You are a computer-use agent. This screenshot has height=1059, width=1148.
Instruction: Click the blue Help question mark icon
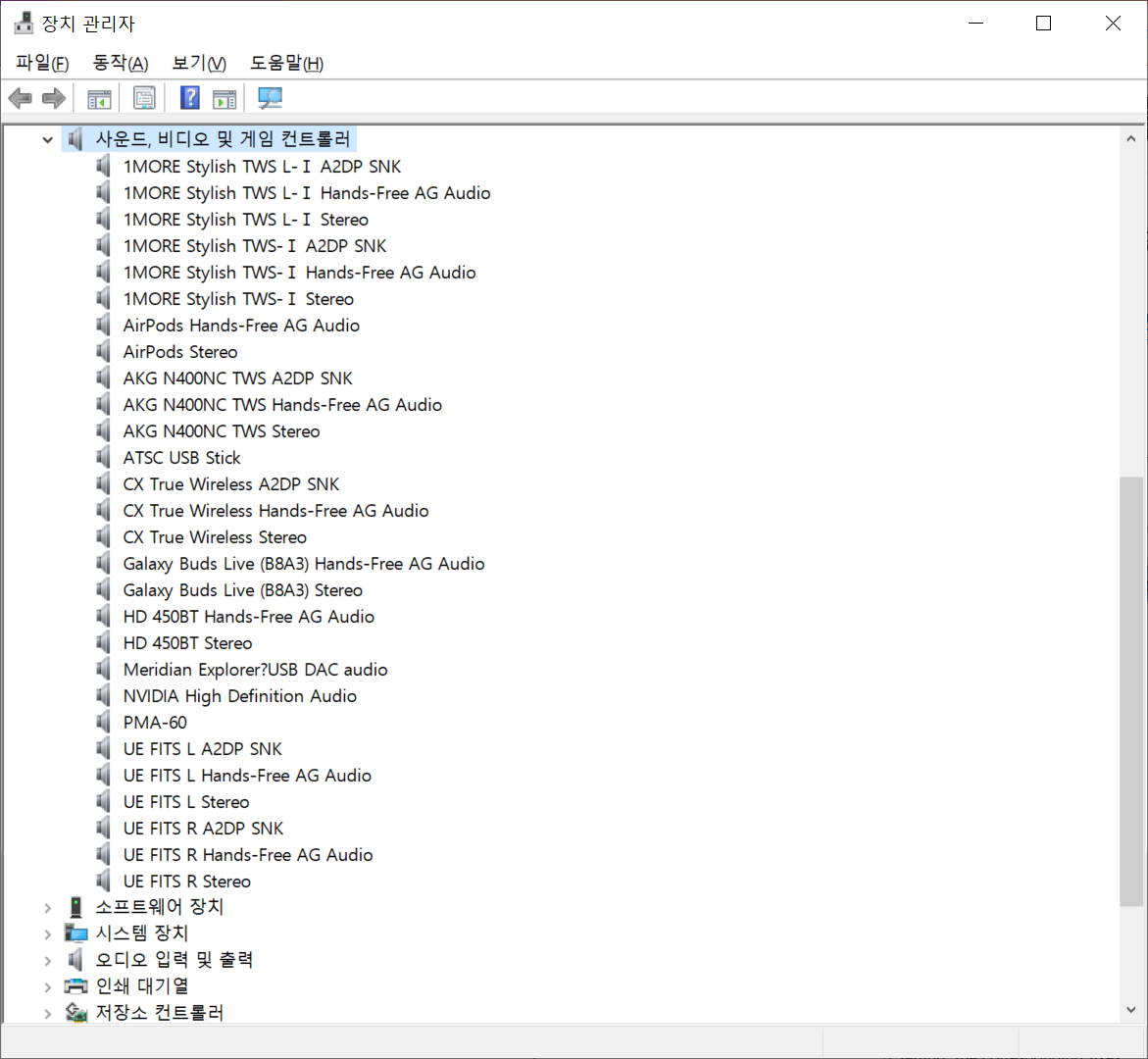[190, 97]
